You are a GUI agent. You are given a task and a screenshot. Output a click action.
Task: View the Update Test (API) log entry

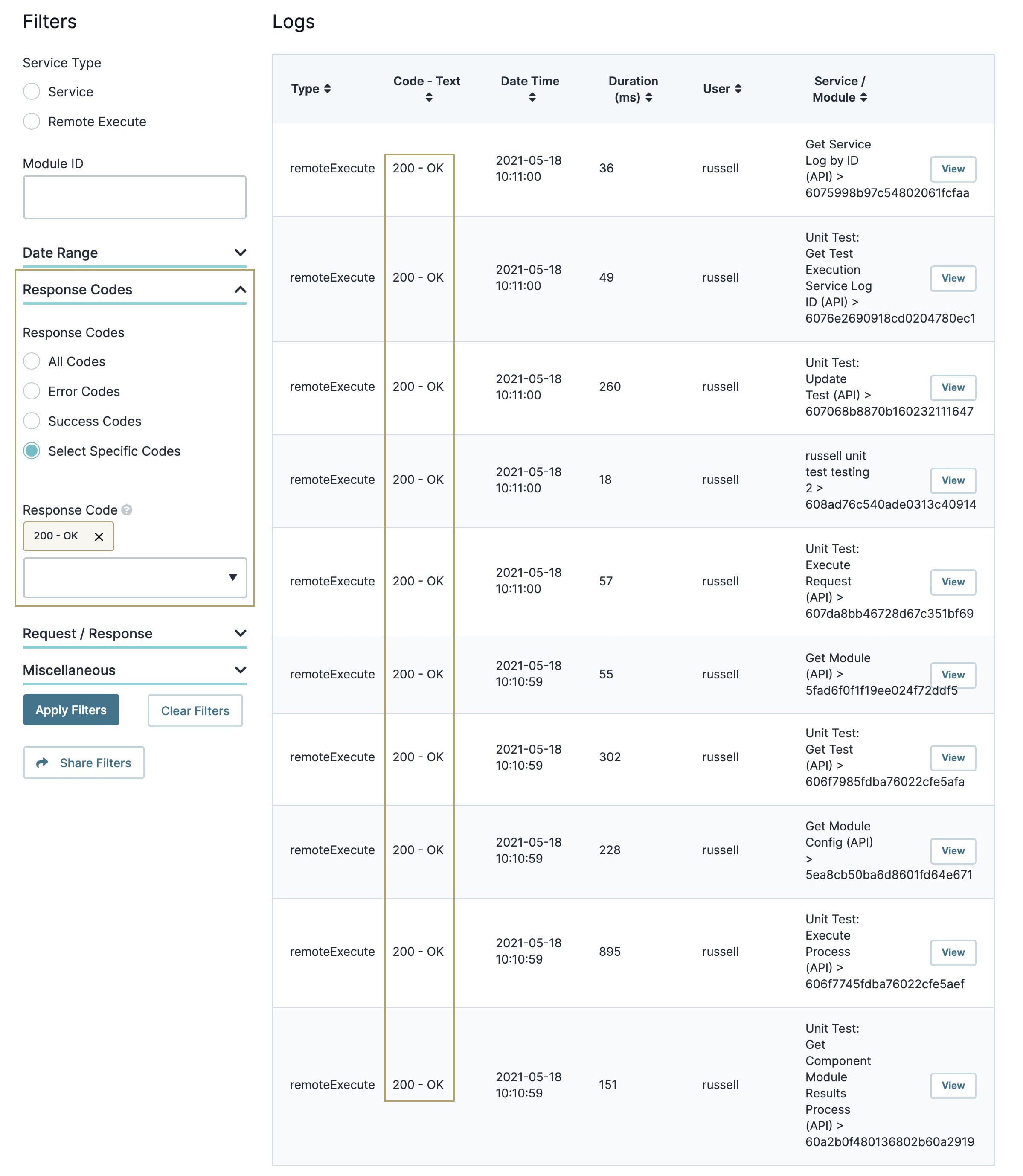[953, 387]
